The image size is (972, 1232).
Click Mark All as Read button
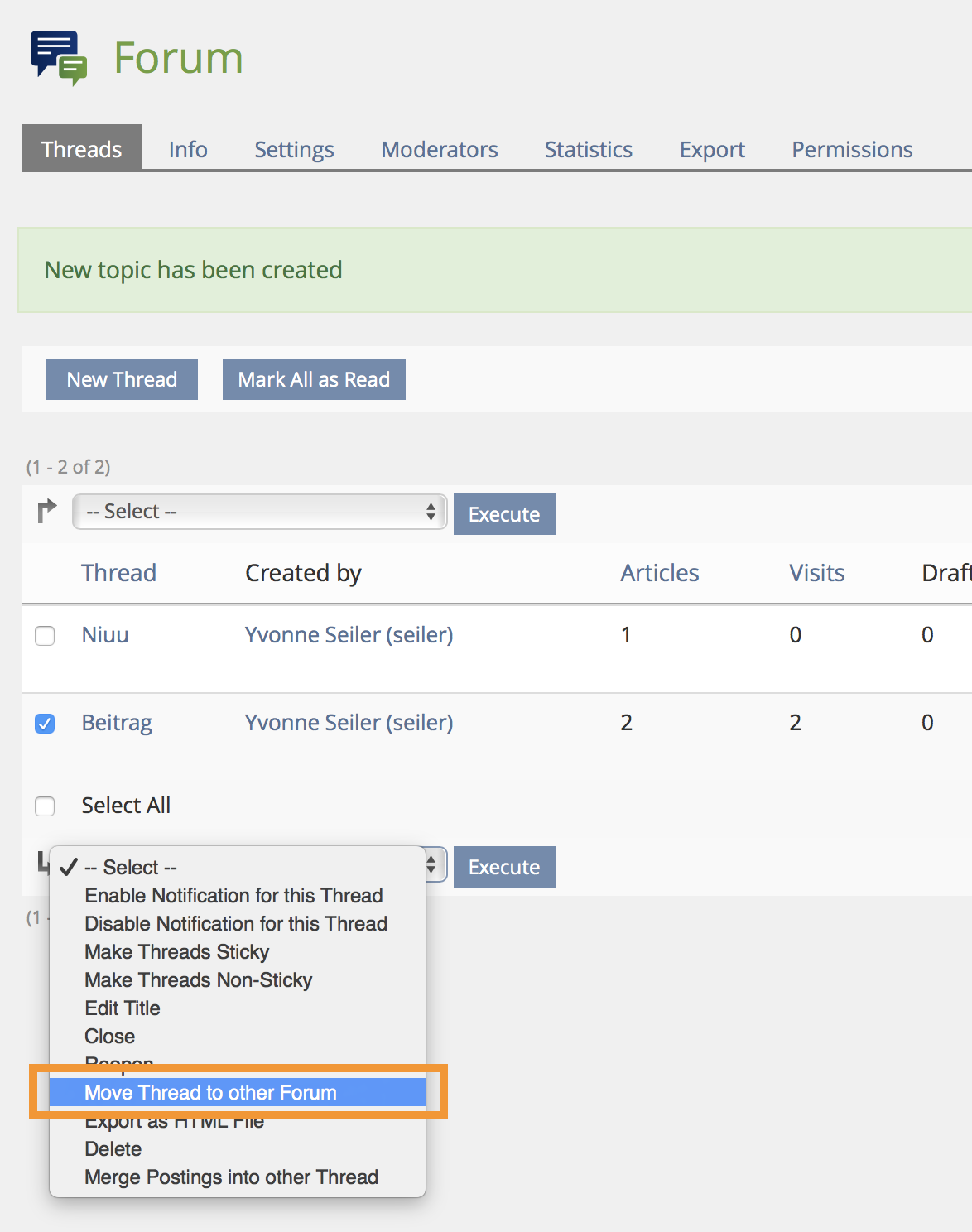(314, 379)
